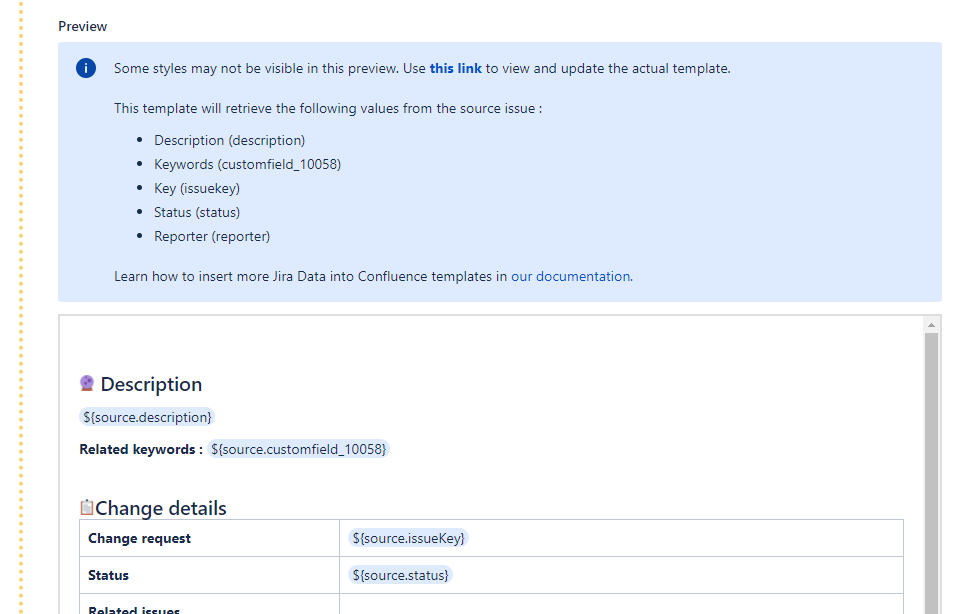Click the scrollbar up arrow icon
Viewport: 966px width, 614px height.
931,323
